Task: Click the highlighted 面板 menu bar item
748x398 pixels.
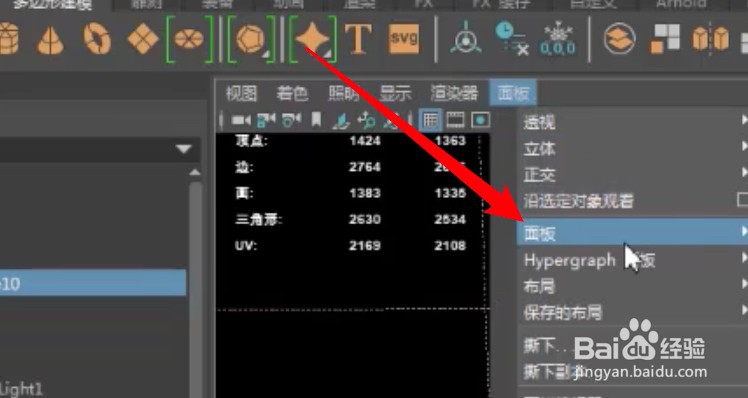Action: coord(513,93)
